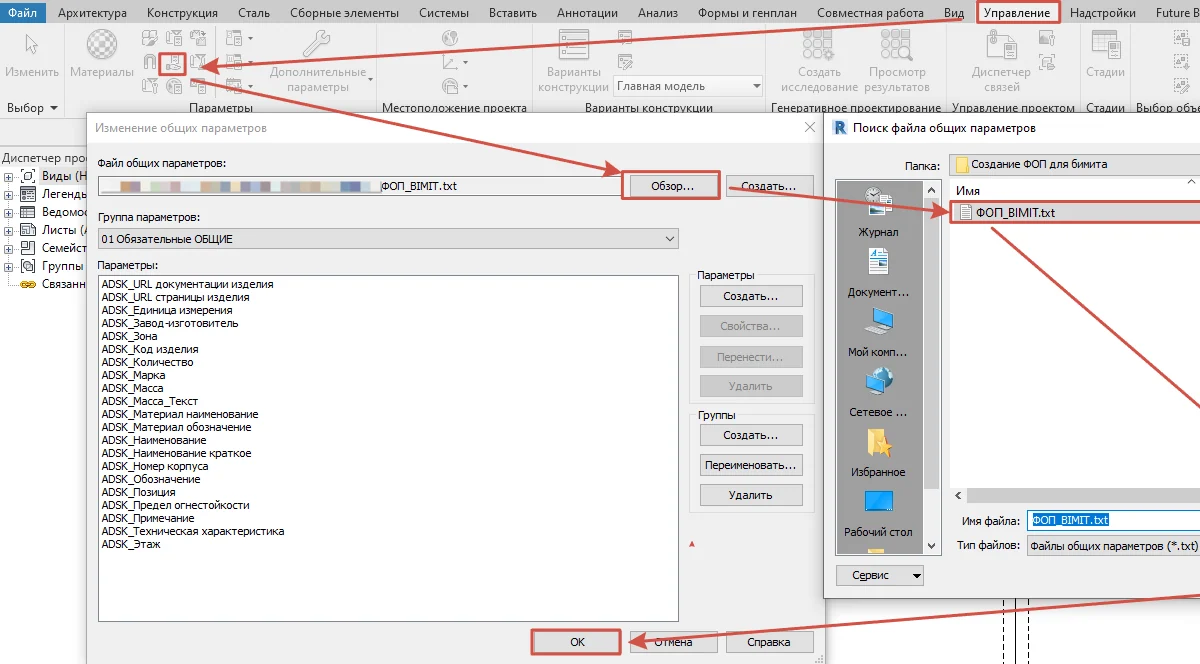Open the Главная модель combo box
The image size is (1200, 664).
688,86
